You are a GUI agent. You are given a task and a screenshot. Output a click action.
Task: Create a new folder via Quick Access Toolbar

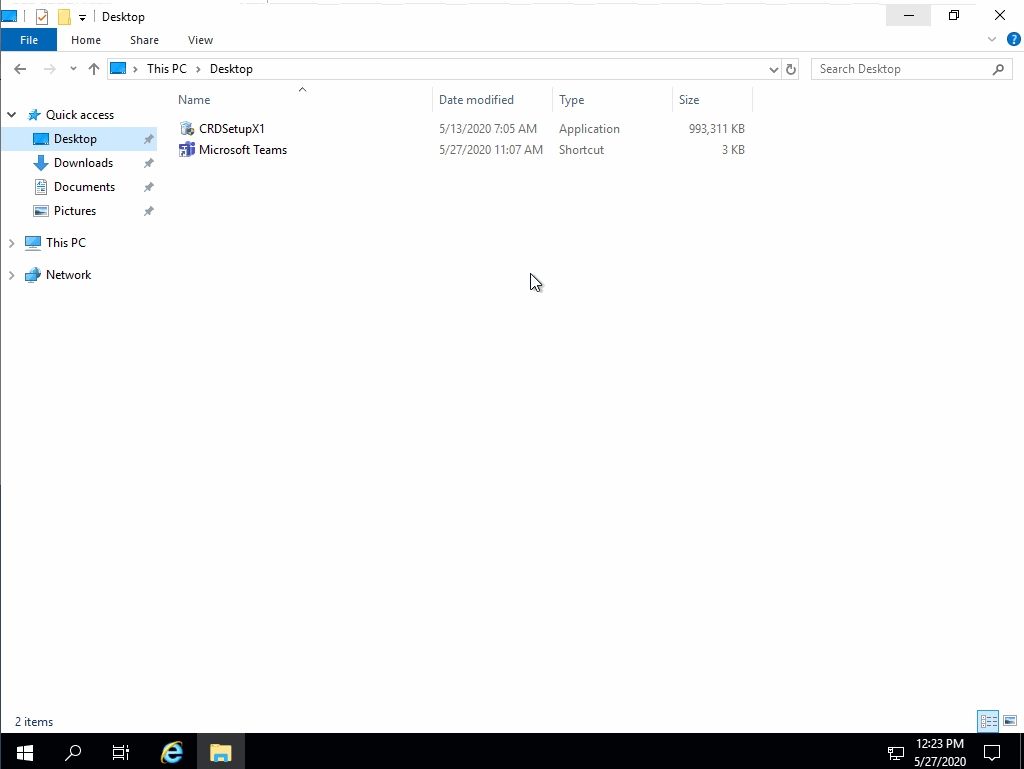tap(63, 16)
